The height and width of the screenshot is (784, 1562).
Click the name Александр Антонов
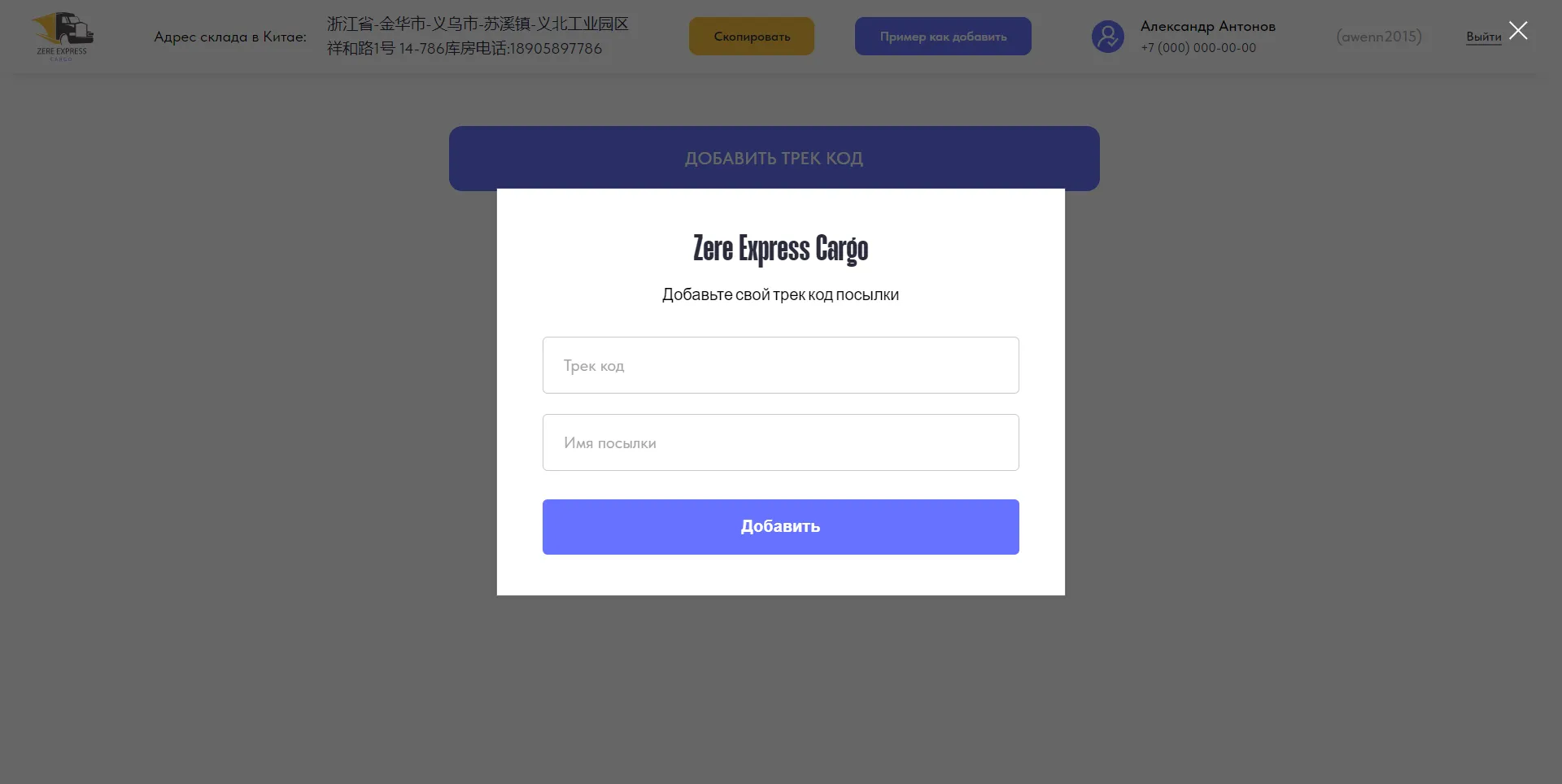[x=1207, y=26]
